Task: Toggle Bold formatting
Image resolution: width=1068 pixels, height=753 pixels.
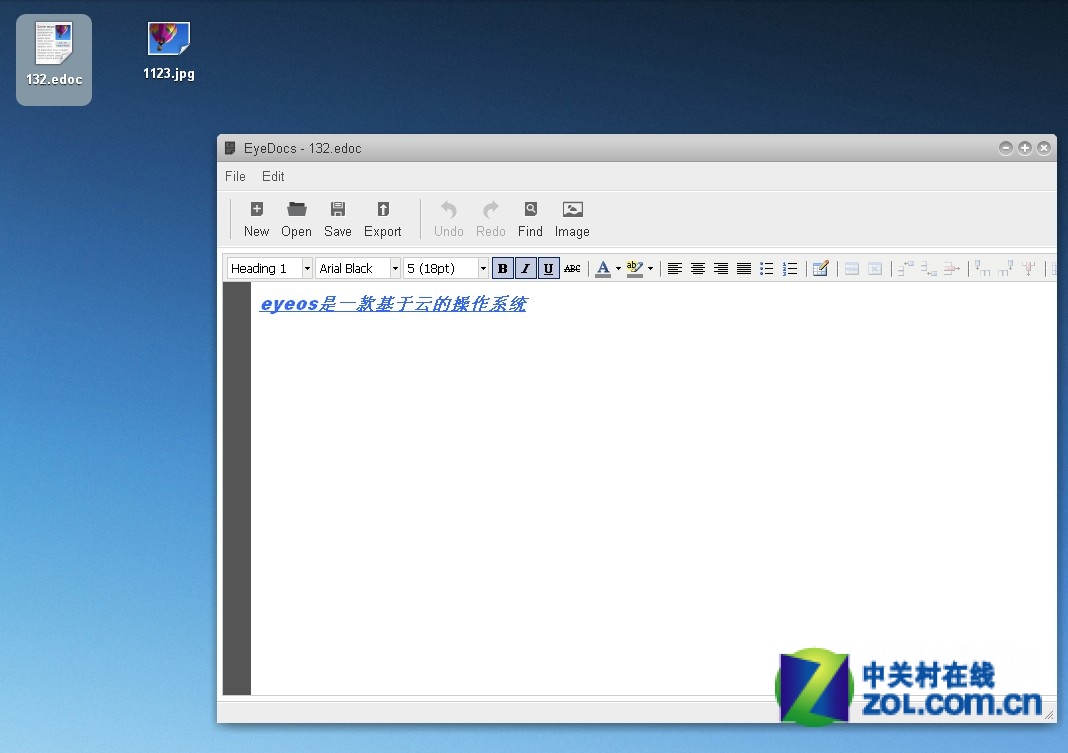Action: (x=503, y=268)
